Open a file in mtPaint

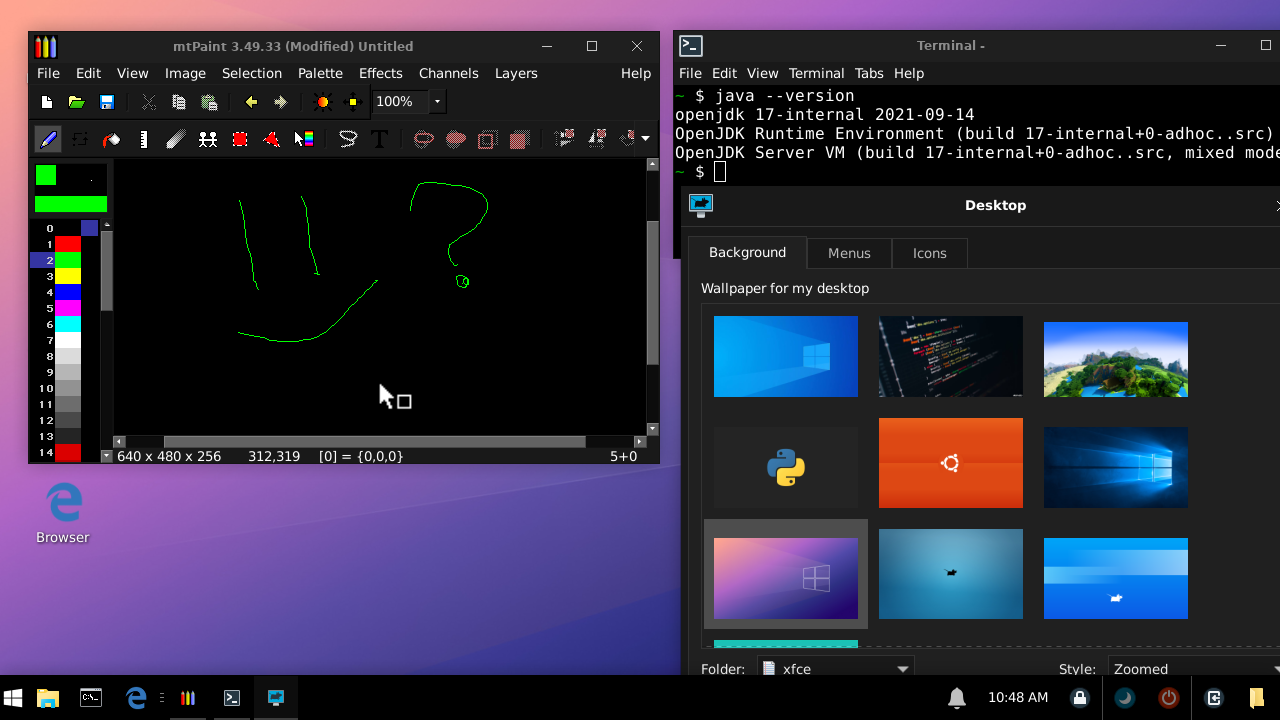click(x=76, y=101)
